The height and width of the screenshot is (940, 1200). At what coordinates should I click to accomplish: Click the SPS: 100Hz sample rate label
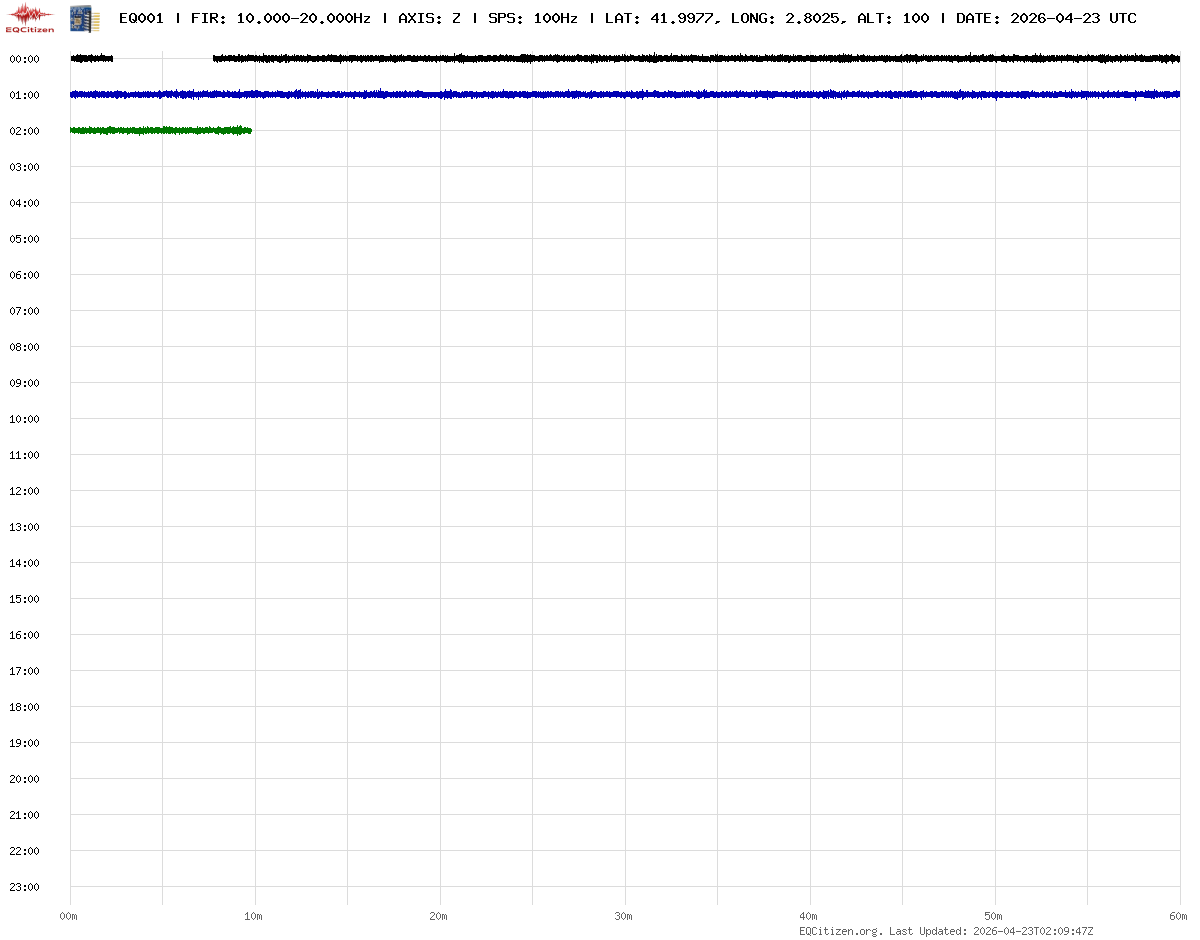[x=533, y=18]
